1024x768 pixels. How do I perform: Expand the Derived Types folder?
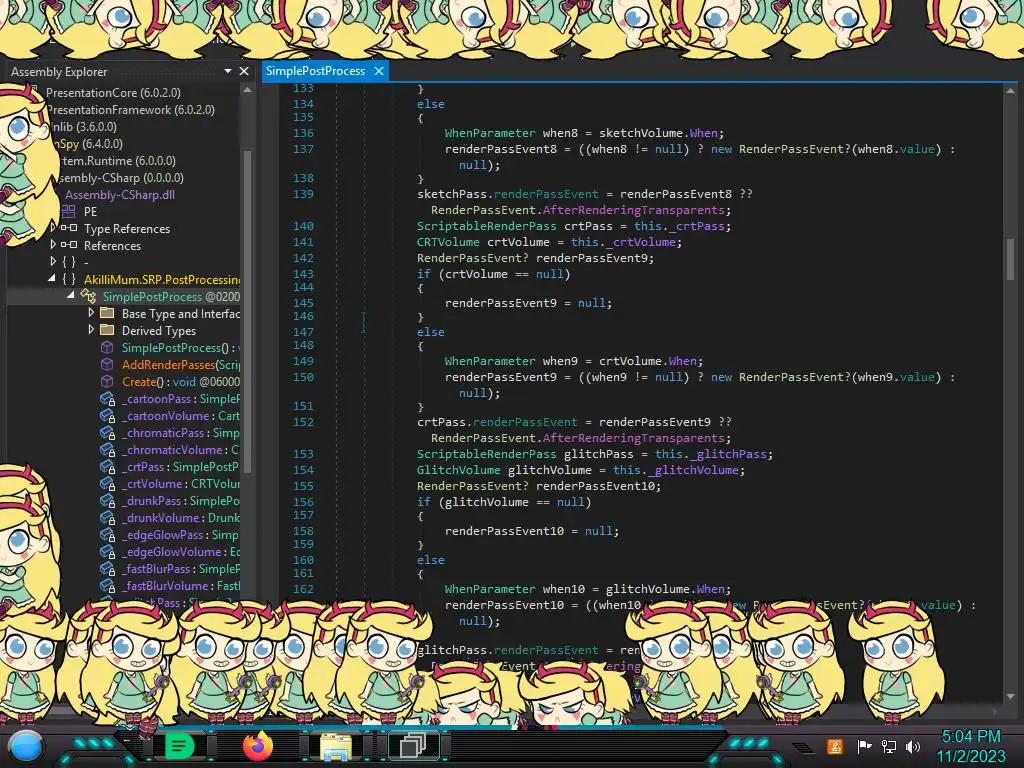pyautogui.click(x=91, y=330)
